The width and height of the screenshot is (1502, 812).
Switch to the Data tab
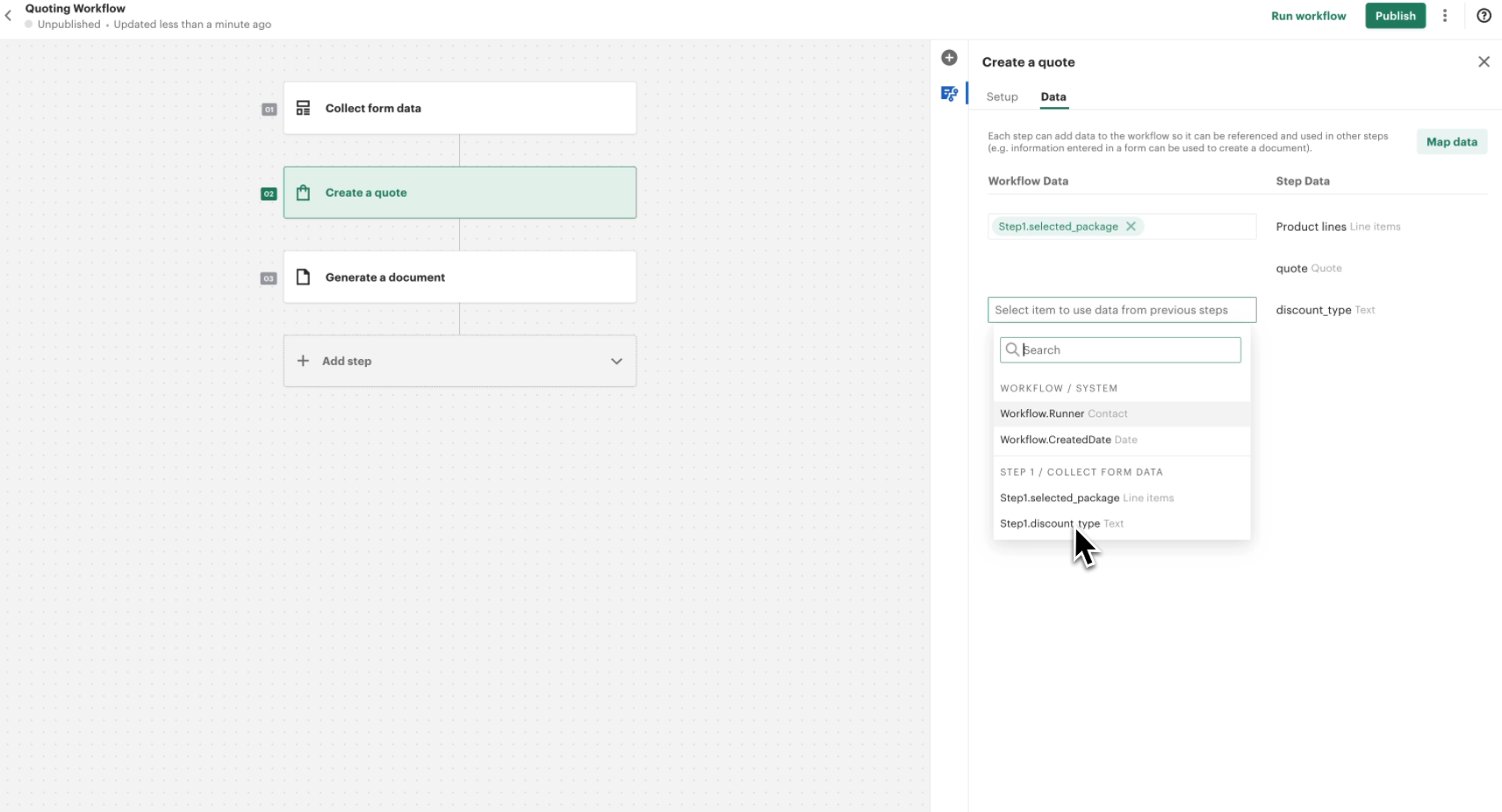point(1053,97)
